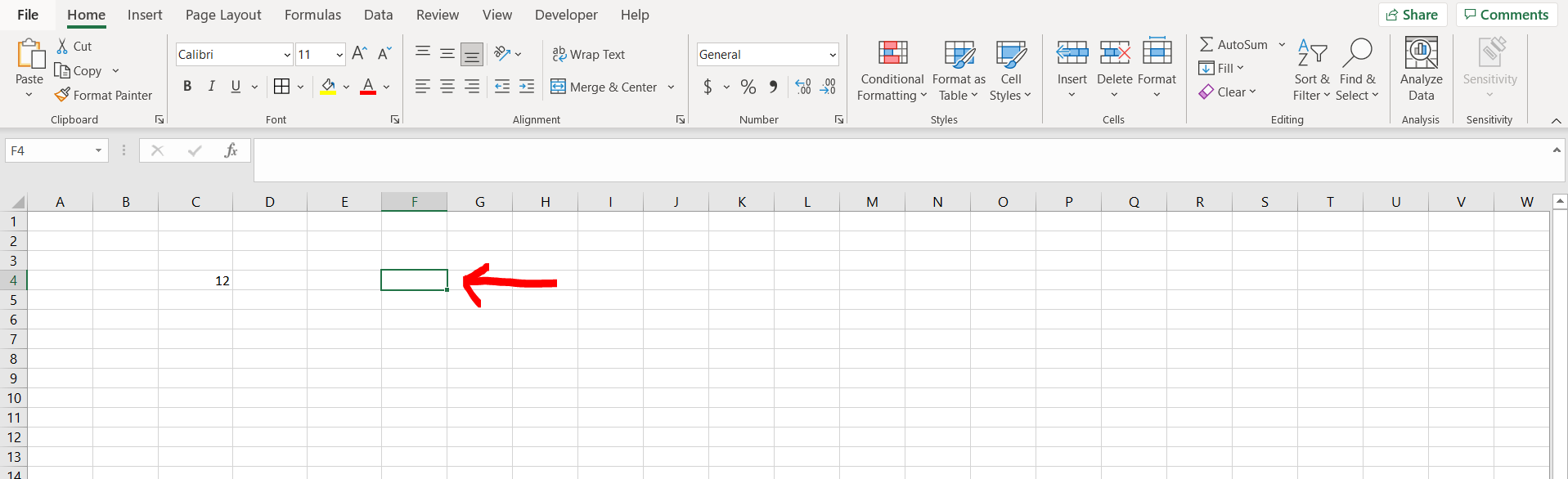Decrease font size with the smaller A icon
Viewport: 1568px width, 479px height.
click(384, 54)
